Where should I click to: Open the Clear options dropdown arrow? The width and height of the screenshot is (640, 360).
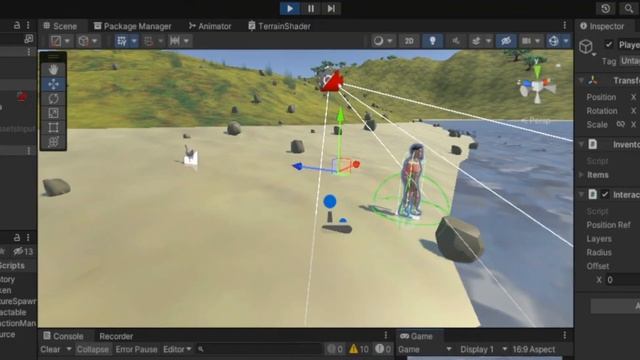pos(69,349)
